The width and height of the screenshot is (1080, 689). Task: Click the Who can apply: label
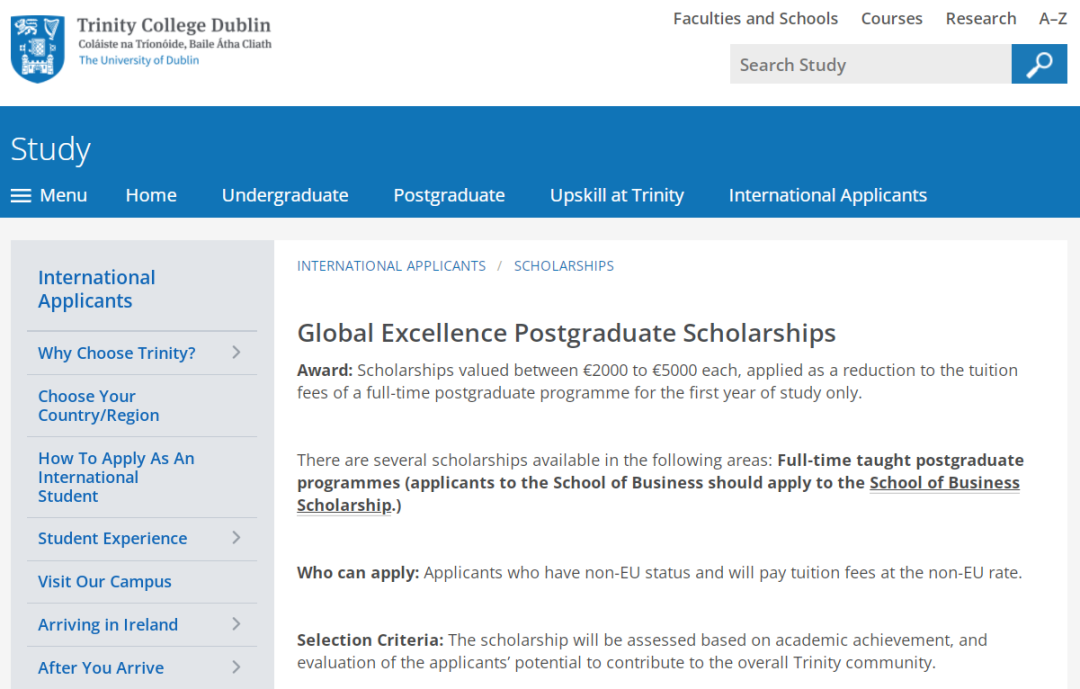[x=357, y=573]
